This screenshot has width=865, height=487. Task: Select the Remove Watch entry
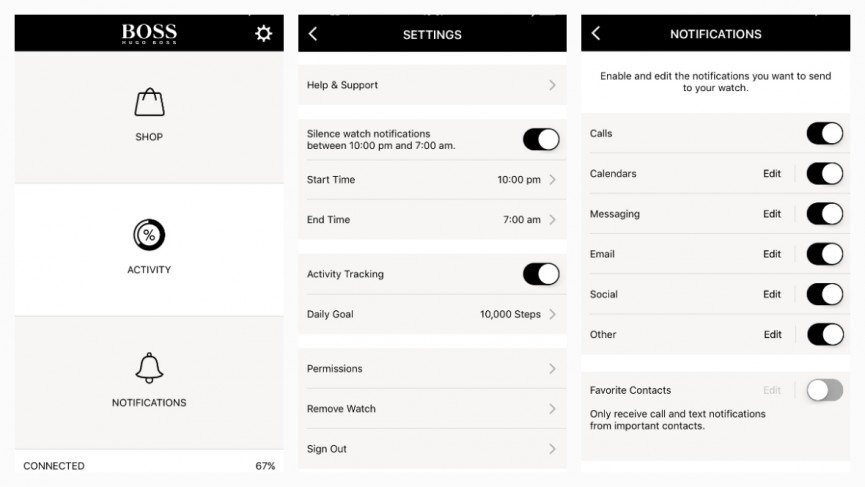(x=432, y=409)
